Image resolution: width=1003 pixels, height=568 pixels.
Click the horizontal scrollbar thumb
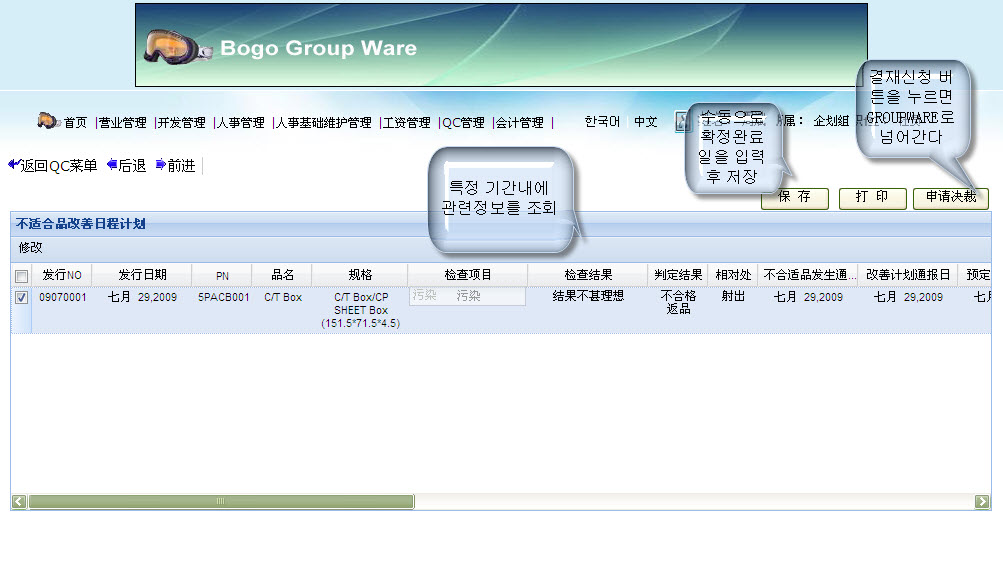point(221,501)
